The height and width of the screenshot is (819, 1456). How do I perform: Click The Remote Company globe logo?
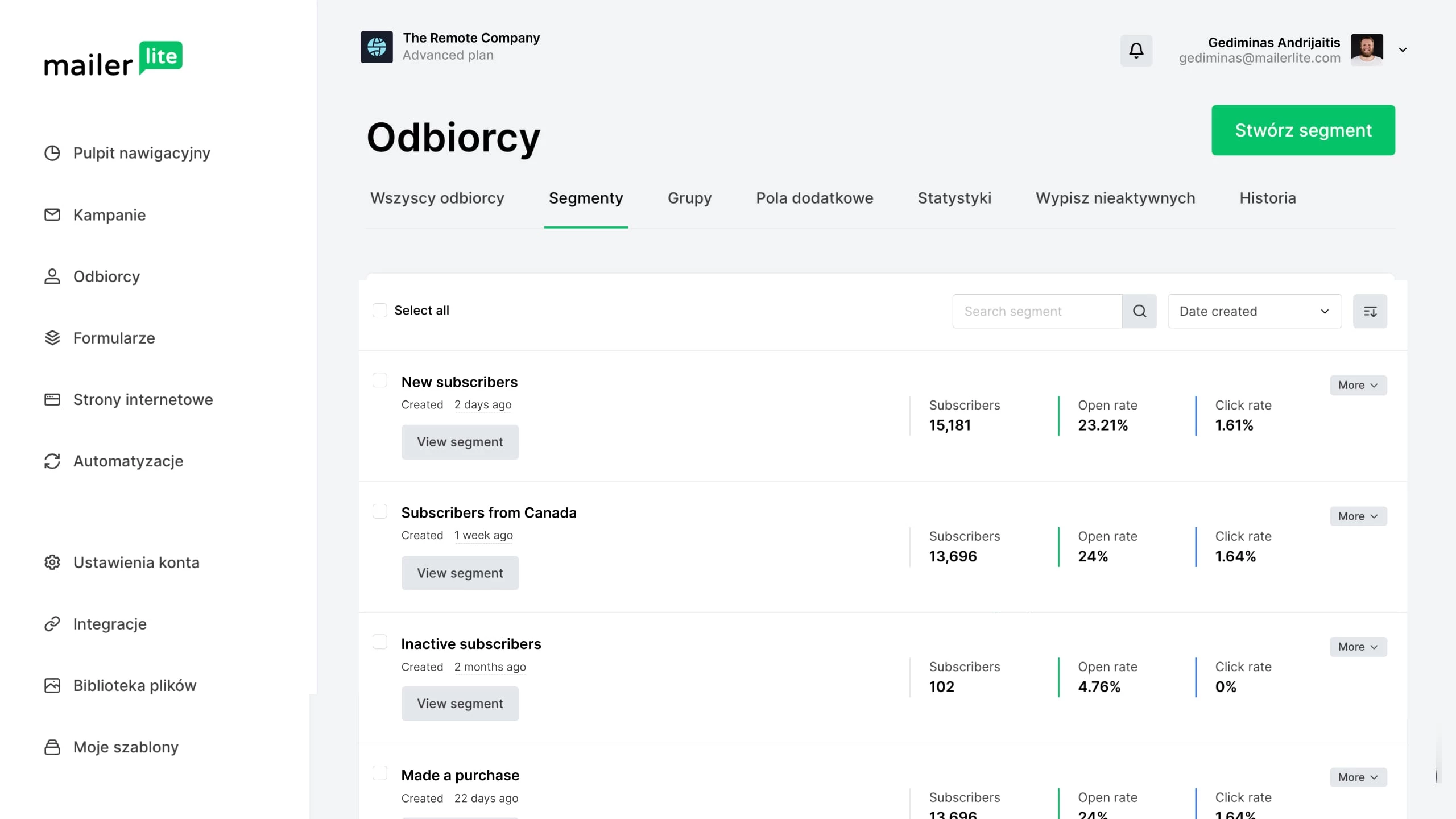tap(377, 47)
